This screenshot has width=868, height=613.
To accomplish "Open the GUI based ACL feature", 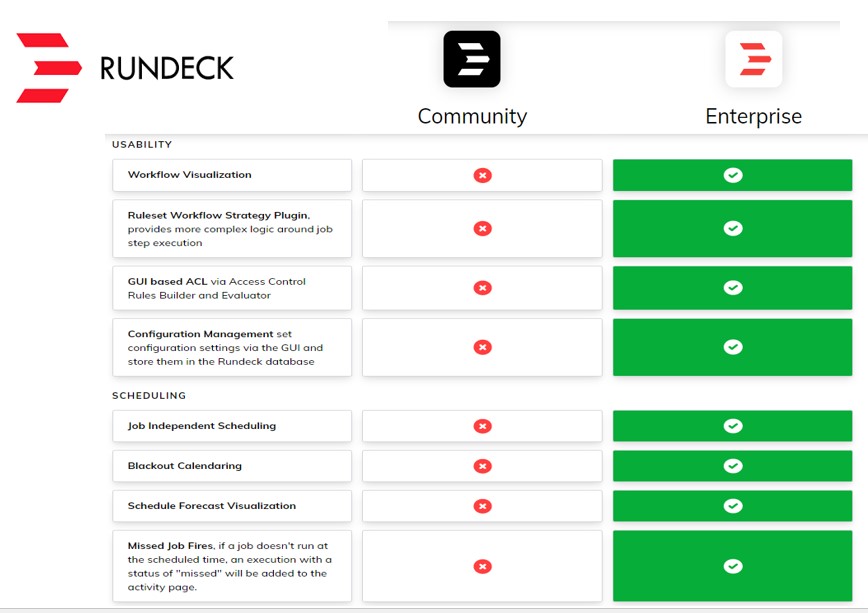I will pyautogui.click(x=167, y=282).
